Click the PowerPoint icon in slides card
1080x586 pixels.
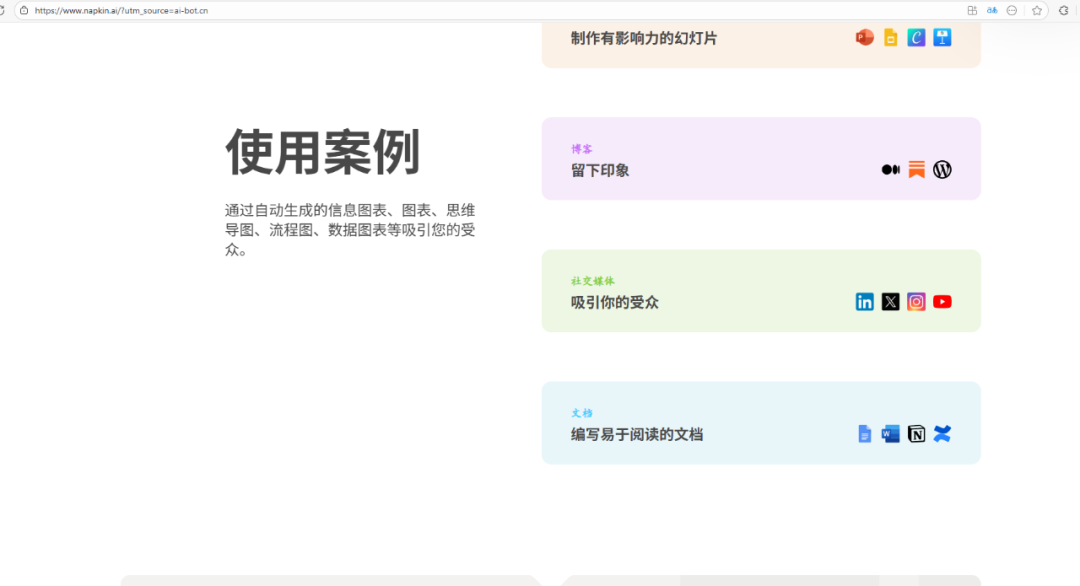click(864, 38)
